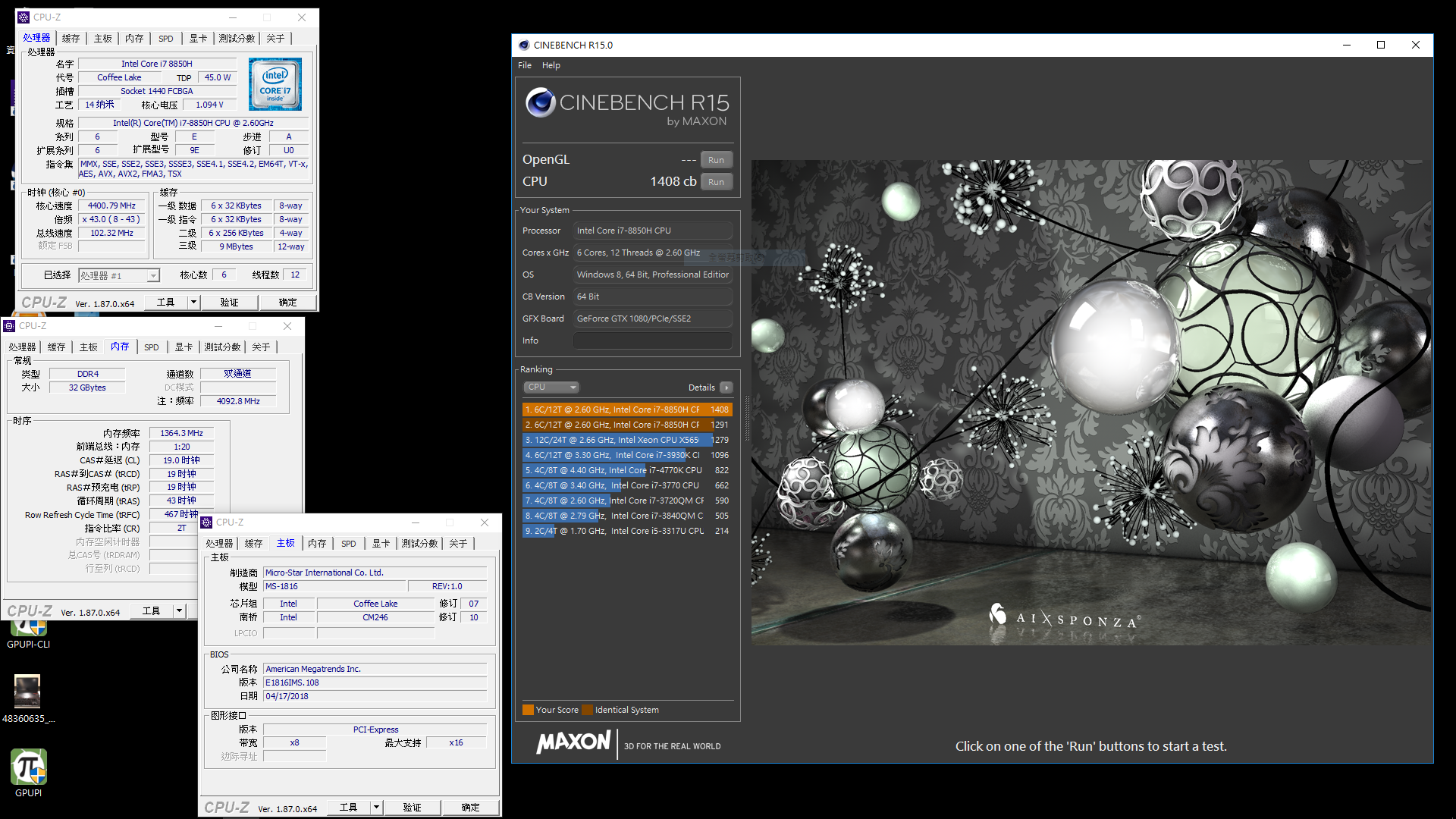Click 验证 button in the top CPU-Z window
The image size is (1456, 819).
(229, 302)
